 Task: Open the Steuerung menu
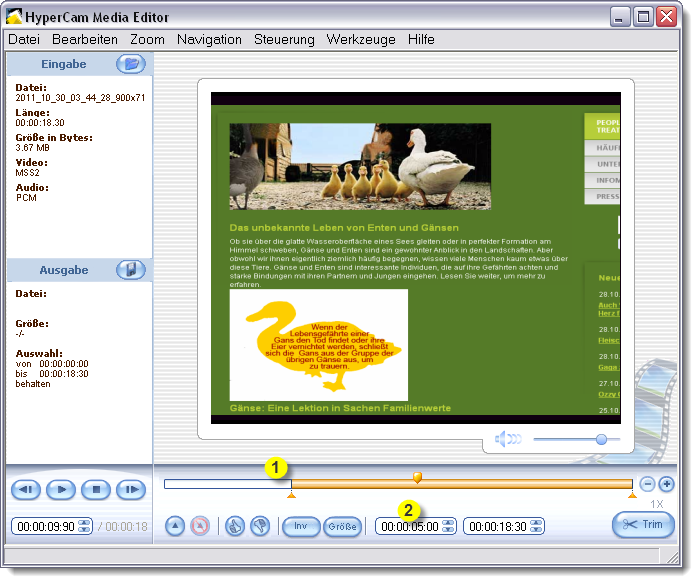pyautogui.click(x=284, y=39)
